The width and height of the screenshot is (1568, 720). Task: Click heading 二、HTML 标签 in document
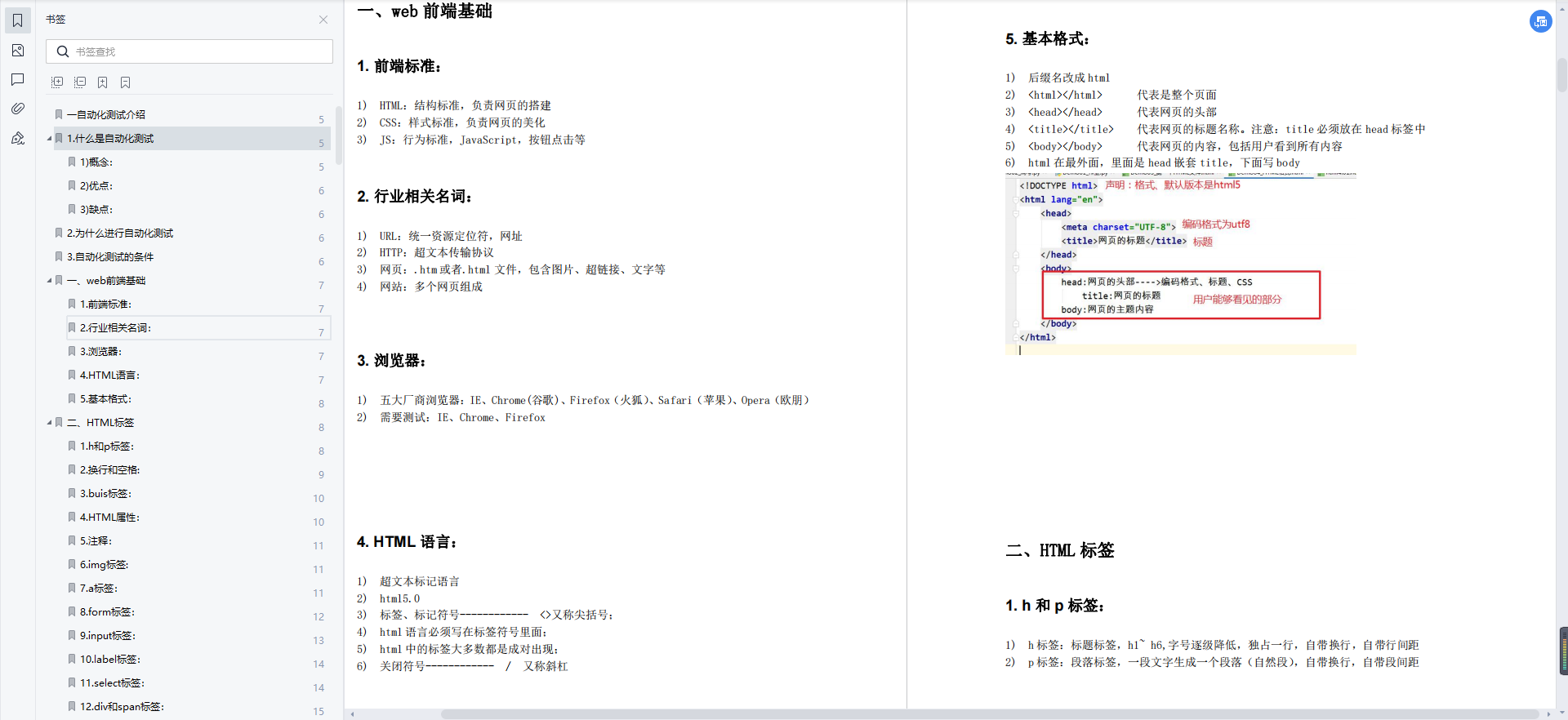coord(1060,551)
